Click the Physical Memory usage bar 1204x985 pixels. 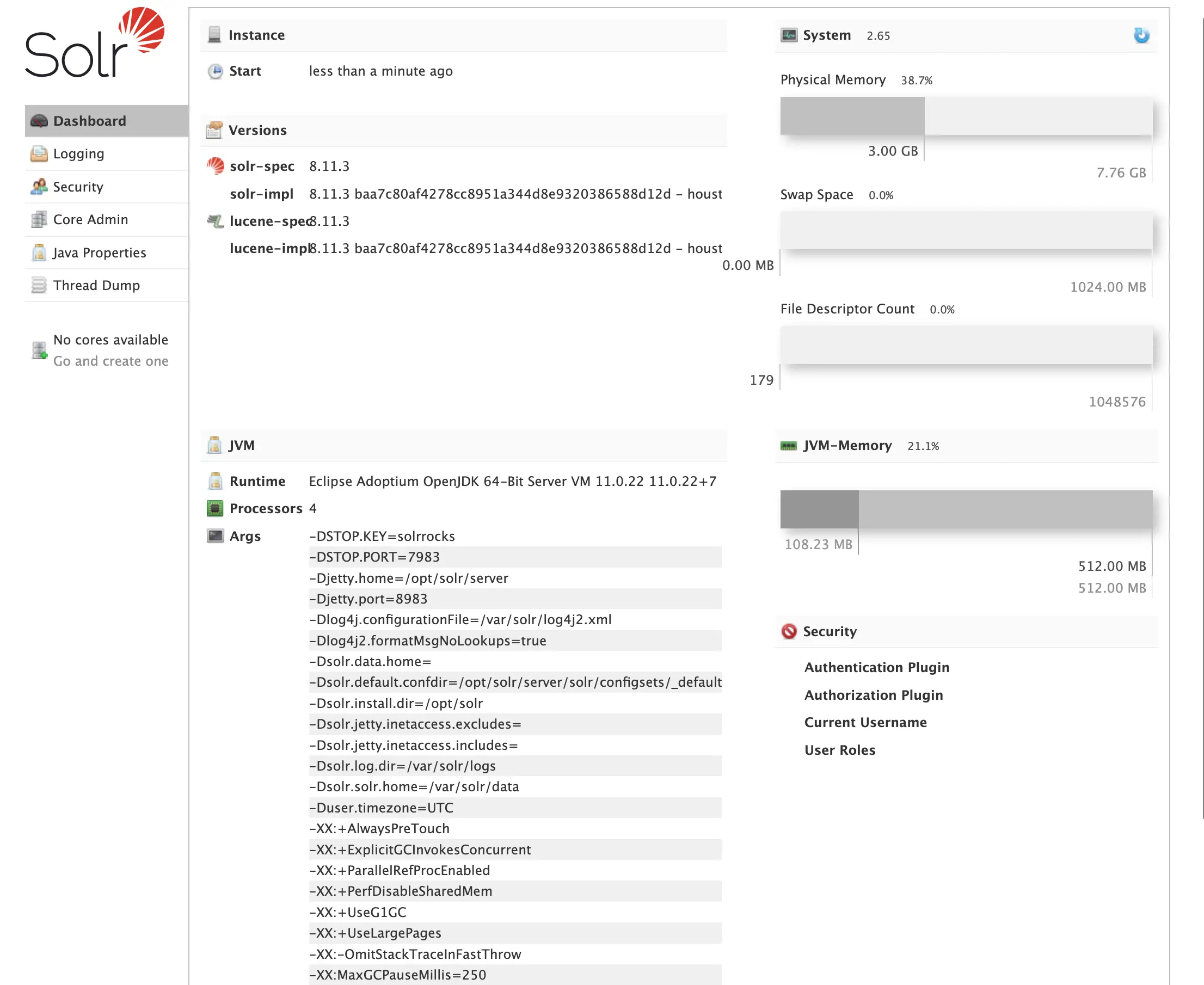(x=966, y=116)
